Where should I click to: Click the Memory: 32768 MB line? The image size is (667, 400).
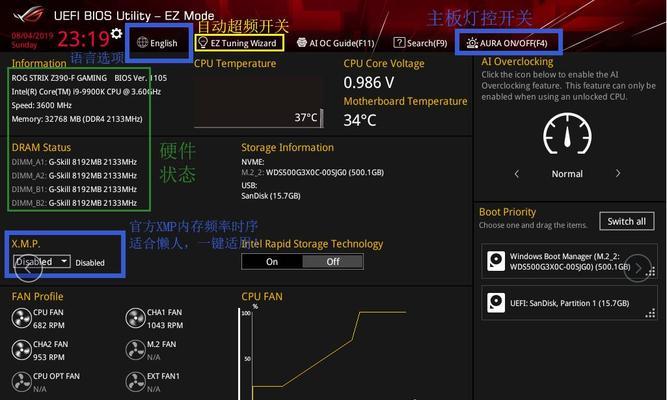77,119
